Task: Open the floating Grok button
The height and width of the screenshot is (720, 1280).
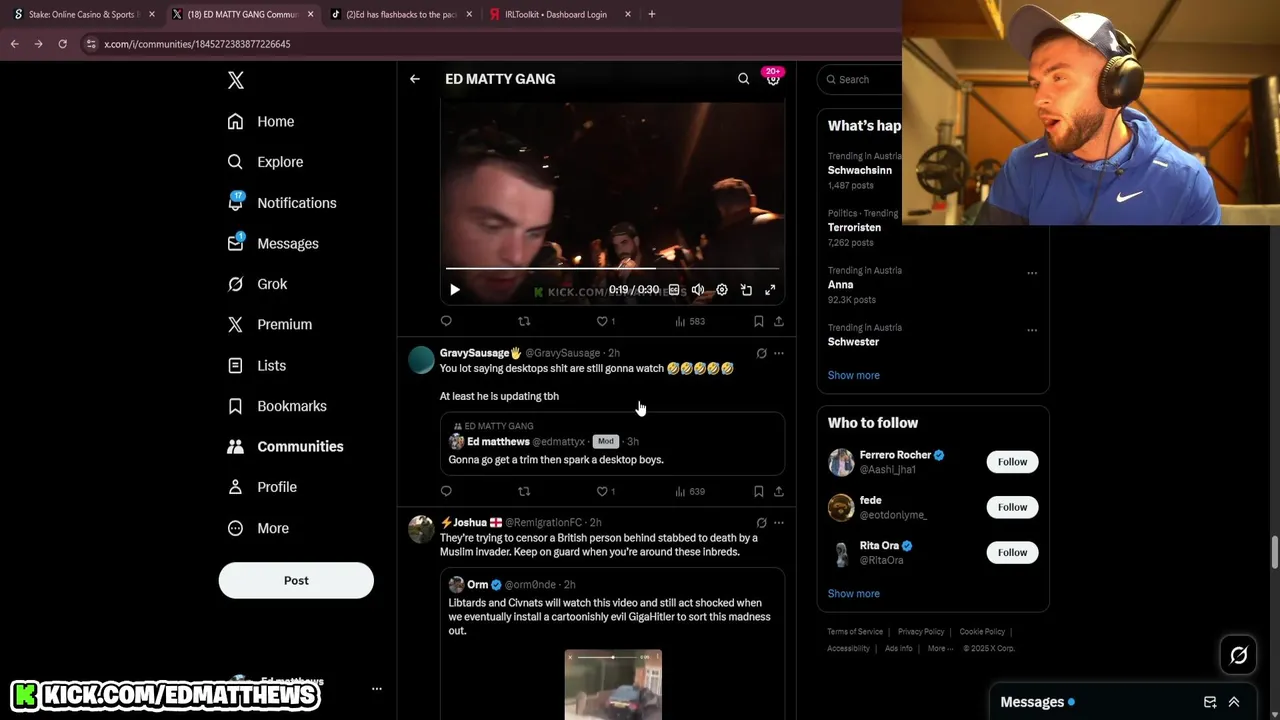Action: 1238,655
